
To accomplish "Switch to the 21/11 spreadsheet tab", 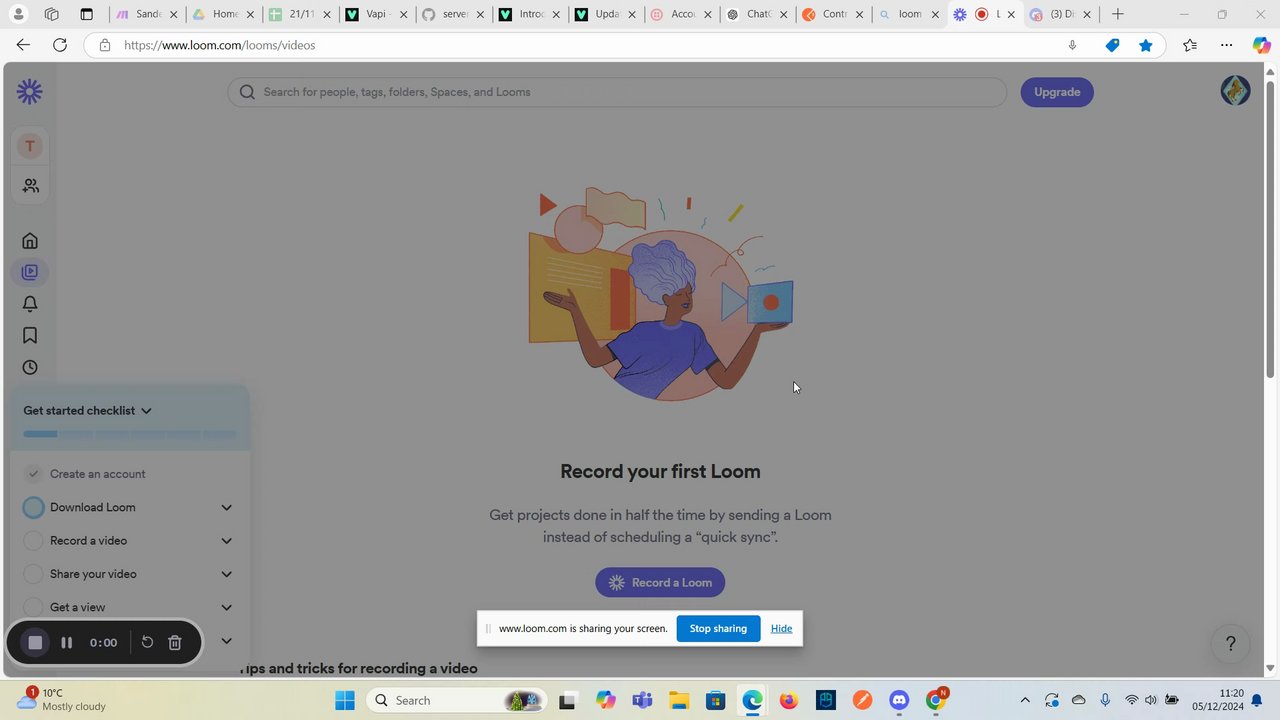I will tap(300, 14).
